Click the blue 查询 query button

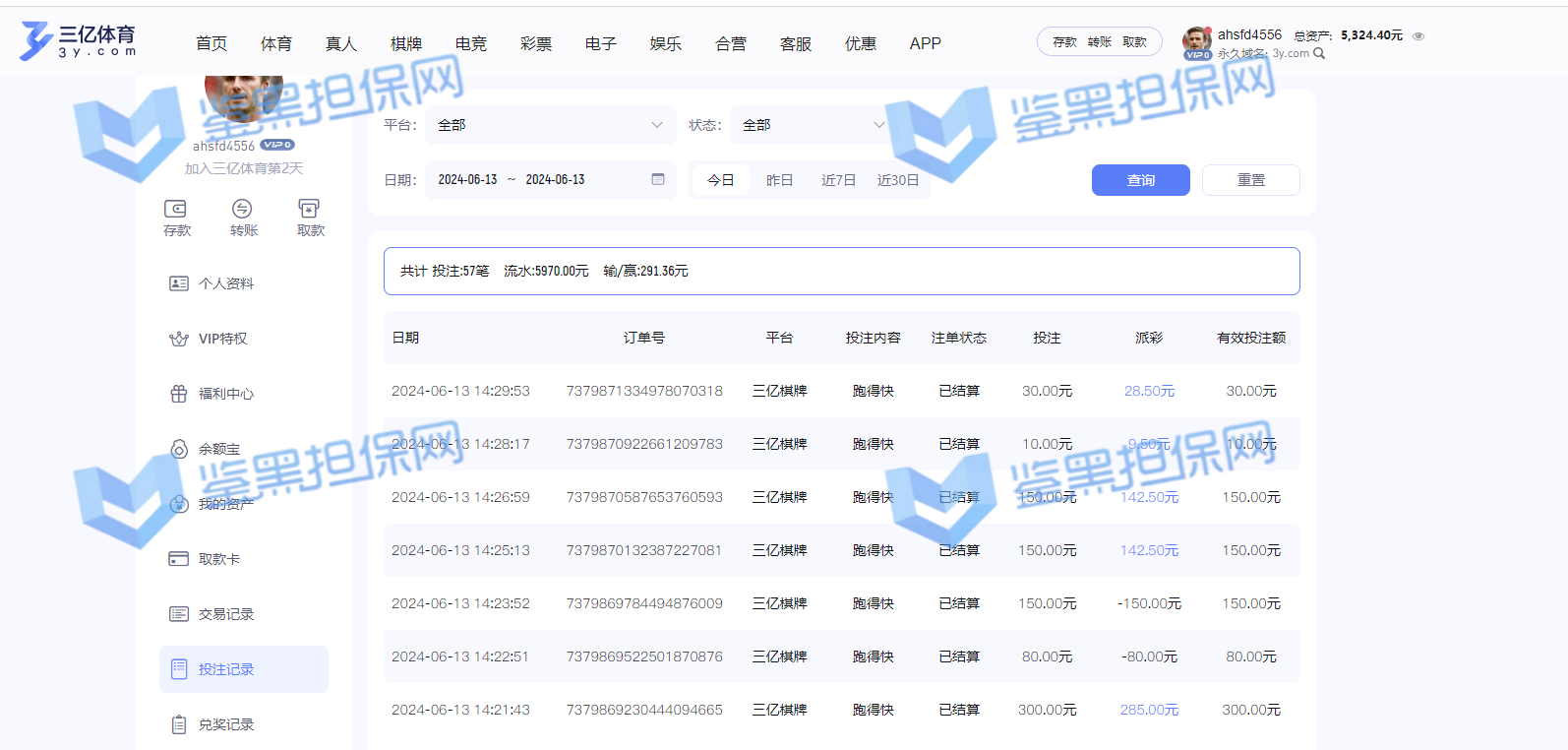point(1140,180)
